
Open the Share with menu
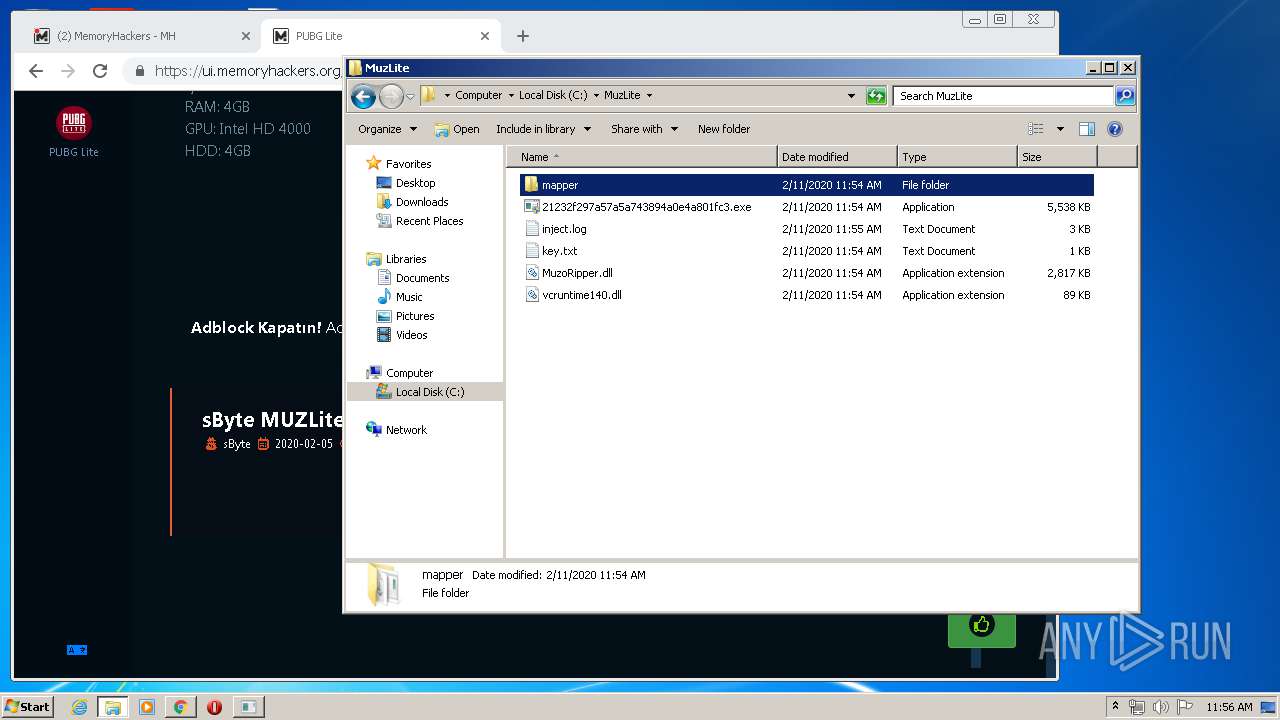coord(644,129)
